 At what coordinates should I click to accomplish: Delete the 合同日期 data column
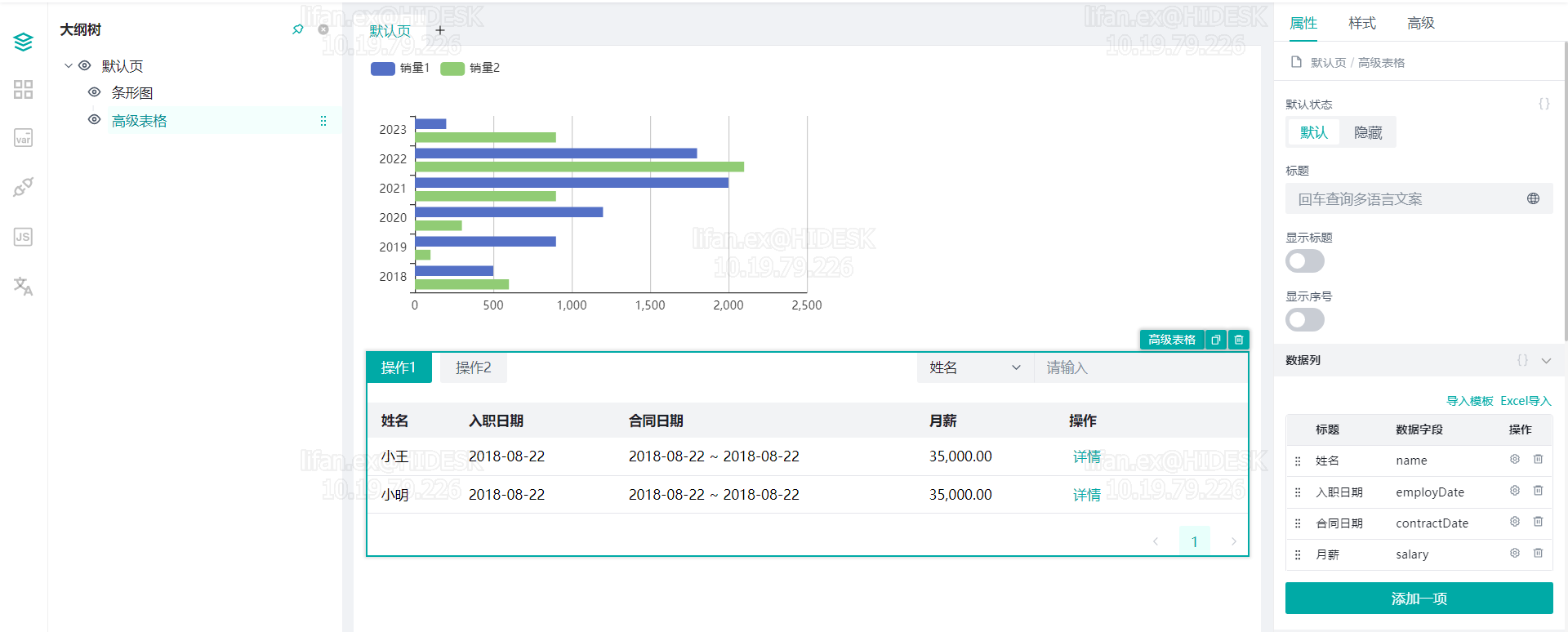click(x=1538, y=522)
